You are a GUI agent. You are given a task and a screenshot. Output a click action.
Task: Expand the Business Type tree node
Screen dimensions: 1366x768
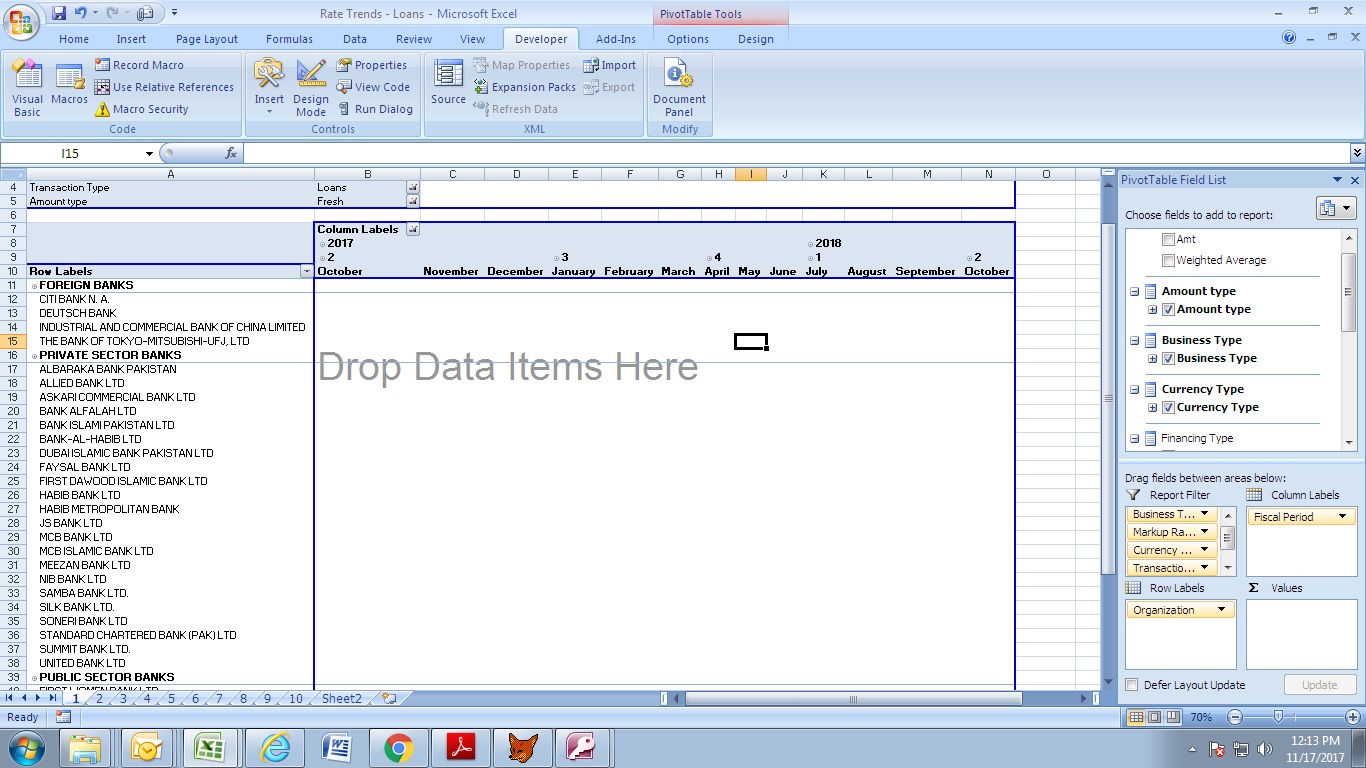pos(1152,359)
